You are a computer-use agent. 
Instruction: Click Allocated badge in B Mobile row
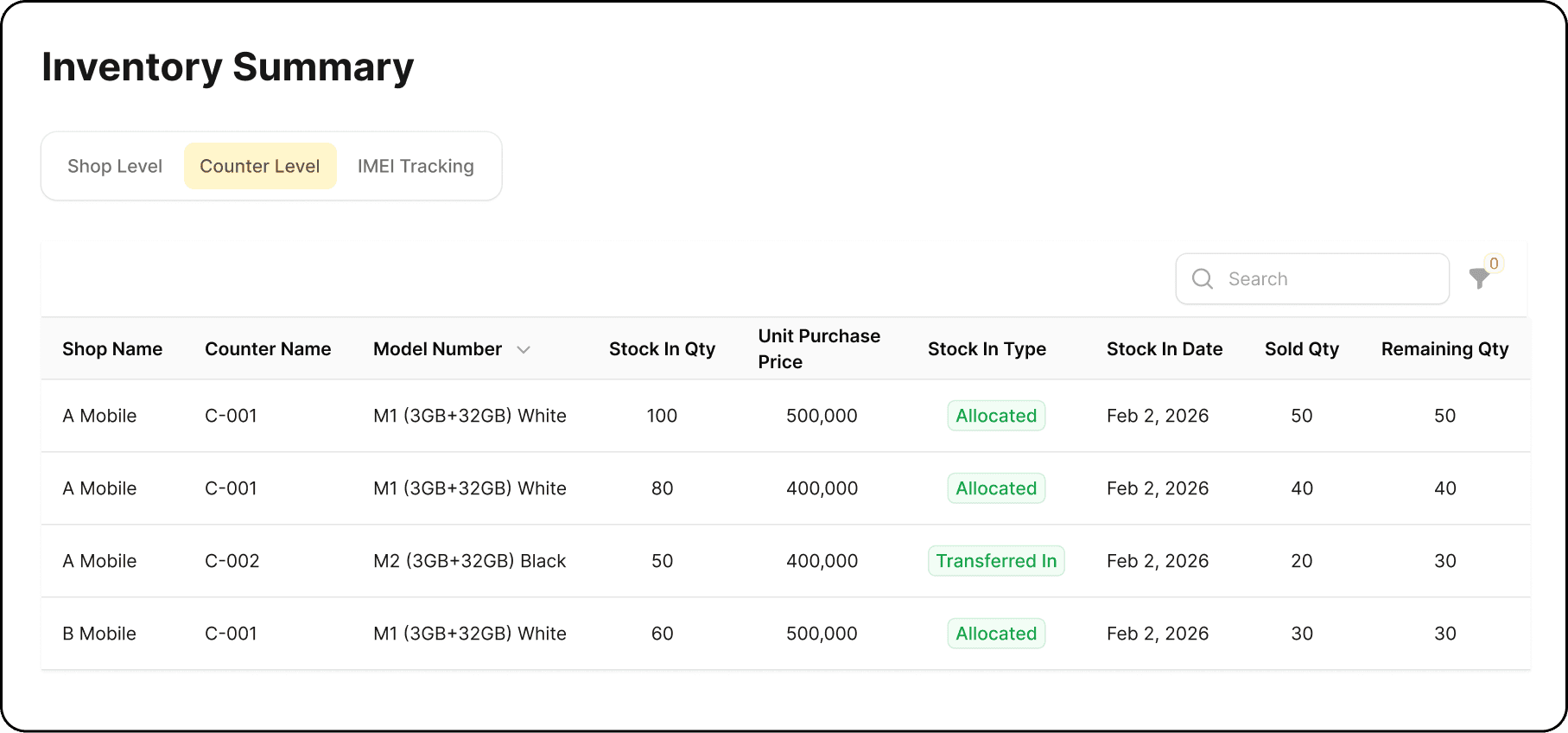[996, 634]
